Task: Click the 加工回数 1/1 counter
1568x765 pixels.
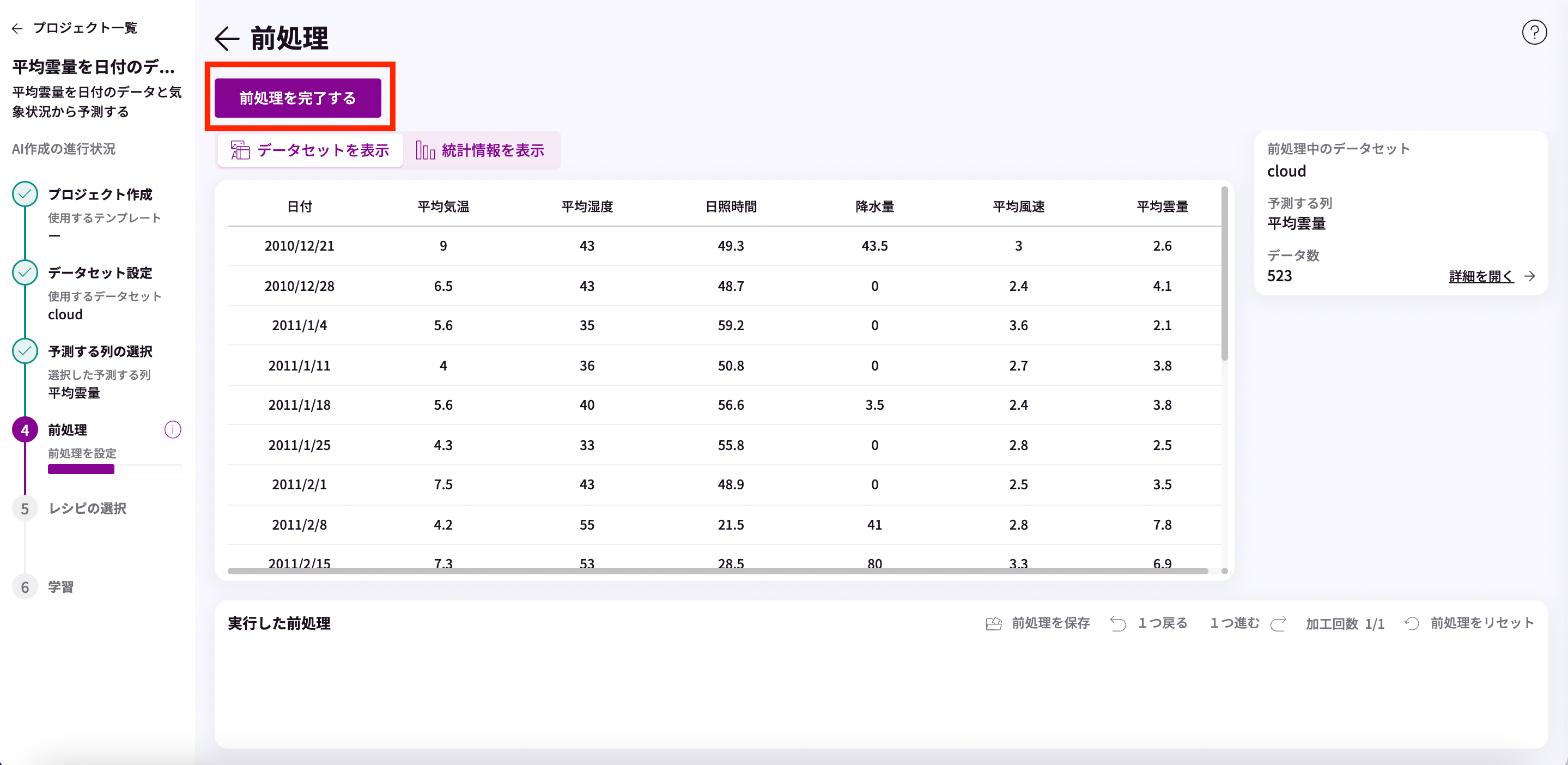Action: [1345, 624]
